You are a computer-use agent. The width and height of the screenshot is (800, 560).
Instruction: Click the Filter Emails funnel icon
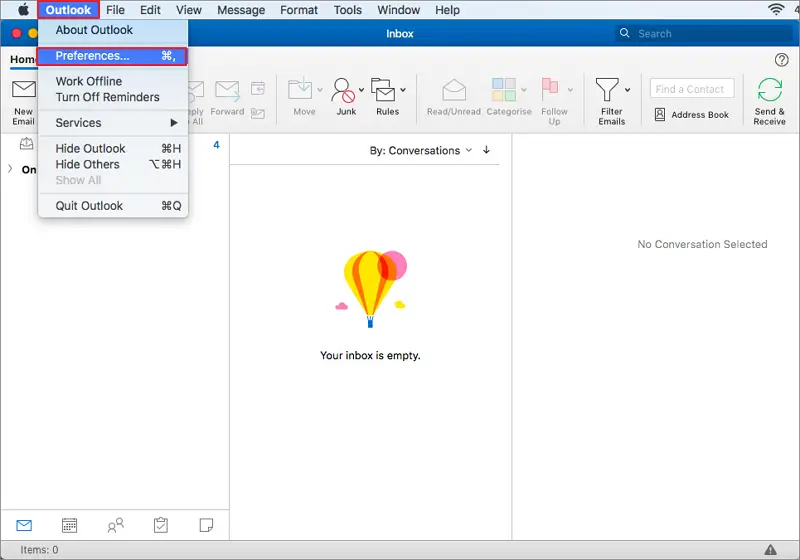607,90
